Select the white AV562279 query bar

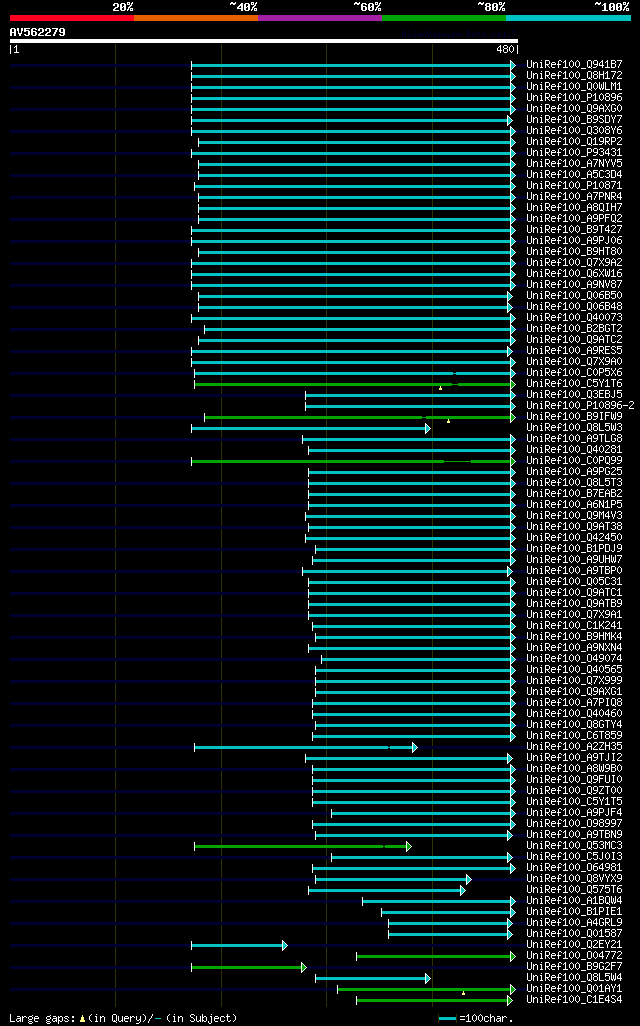click(x=264, y=41)
